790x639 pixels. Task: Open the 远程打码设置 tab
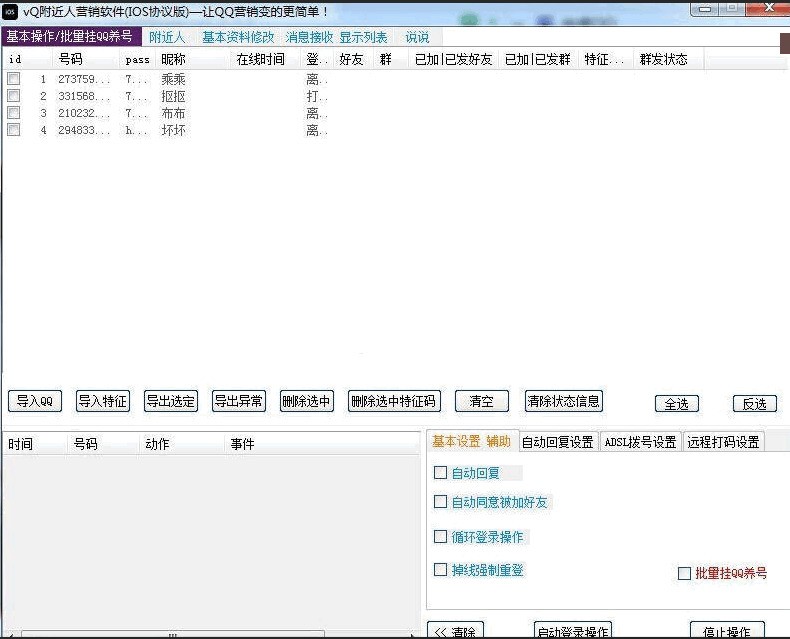pyautogui.click(x=723, y=442)
